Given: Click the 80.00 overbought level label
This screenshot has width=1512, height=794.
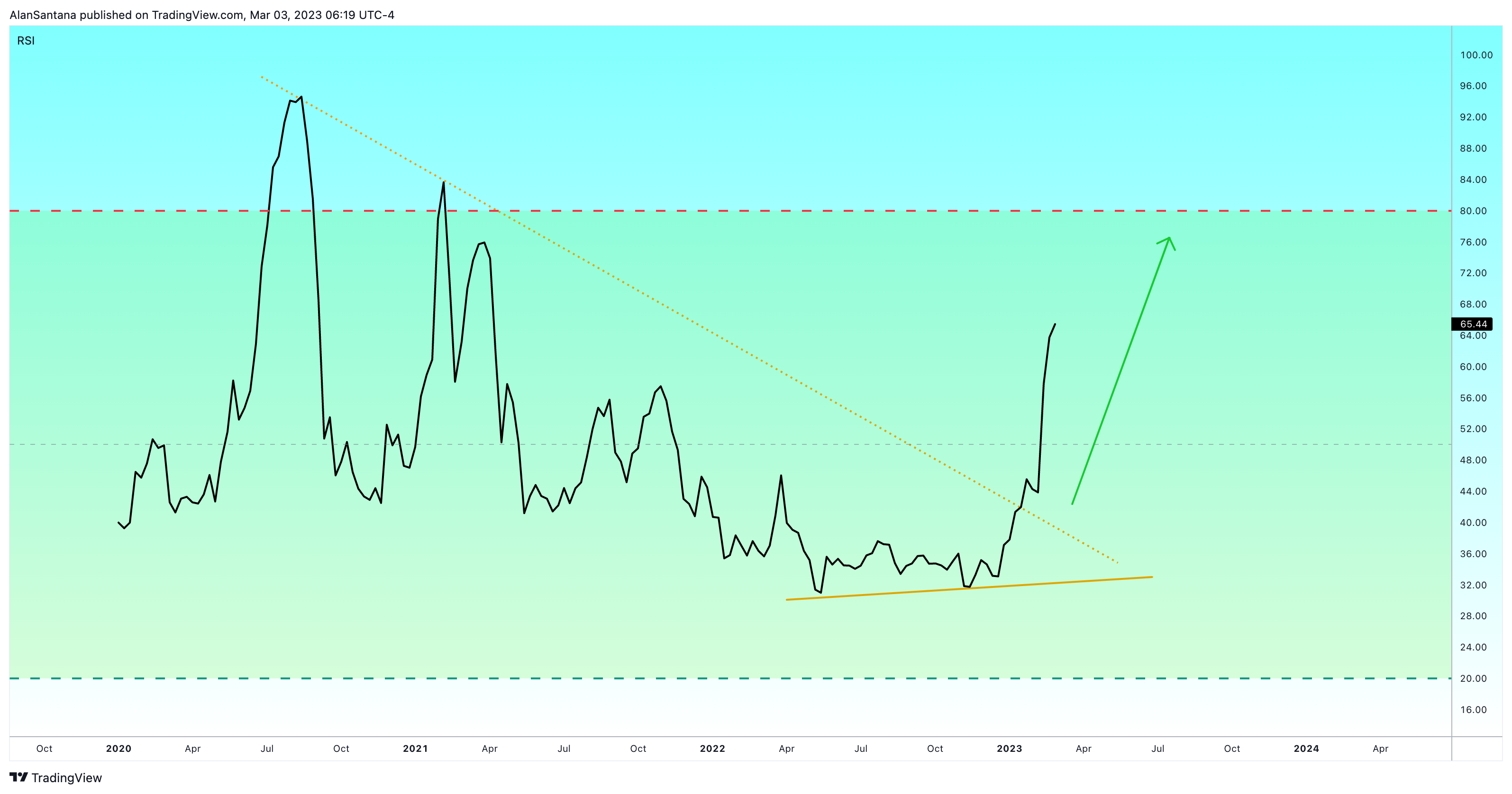Looking at the screenshot, I should tap(1473, 211).
